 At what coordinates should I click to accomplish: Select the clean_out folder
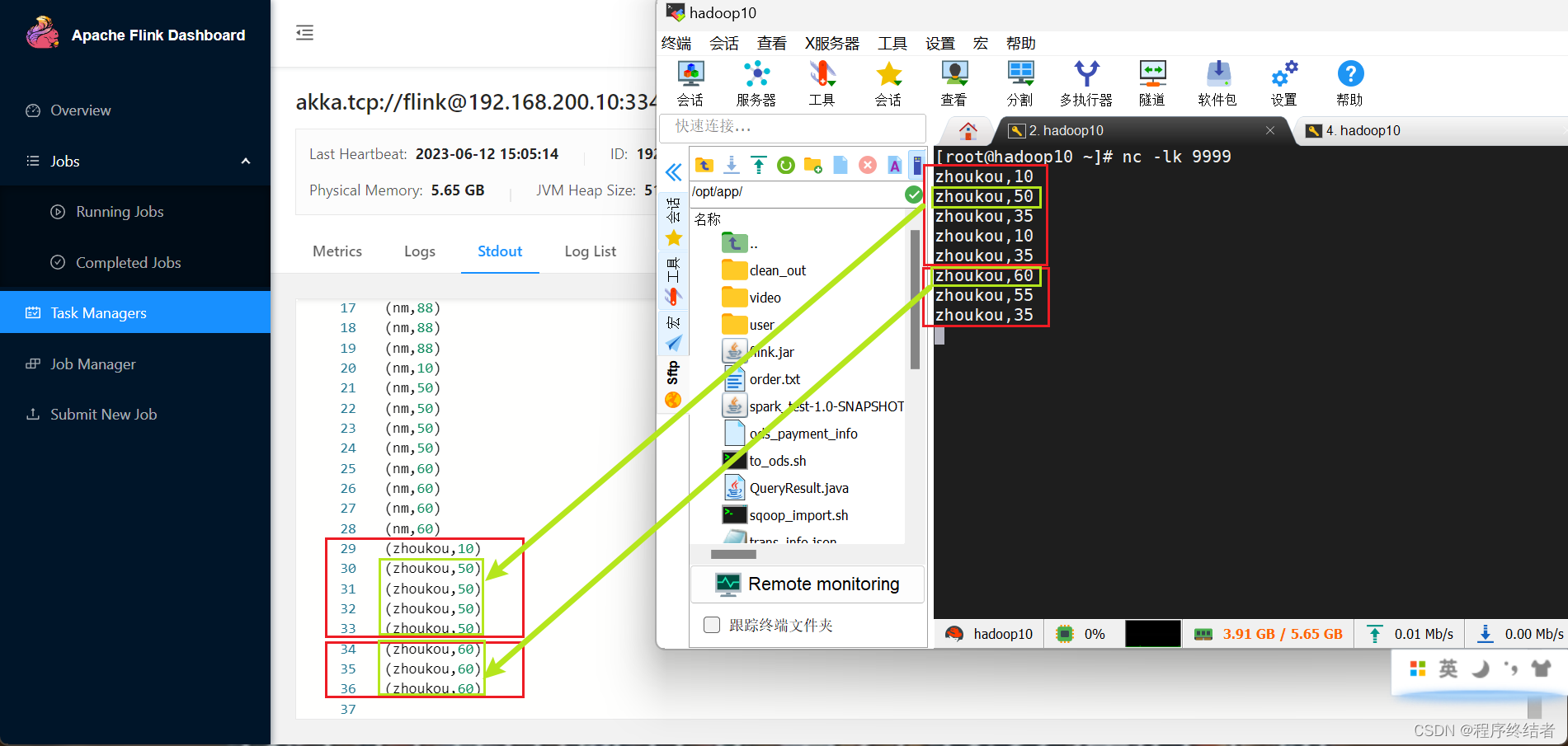tap(764, 270)
